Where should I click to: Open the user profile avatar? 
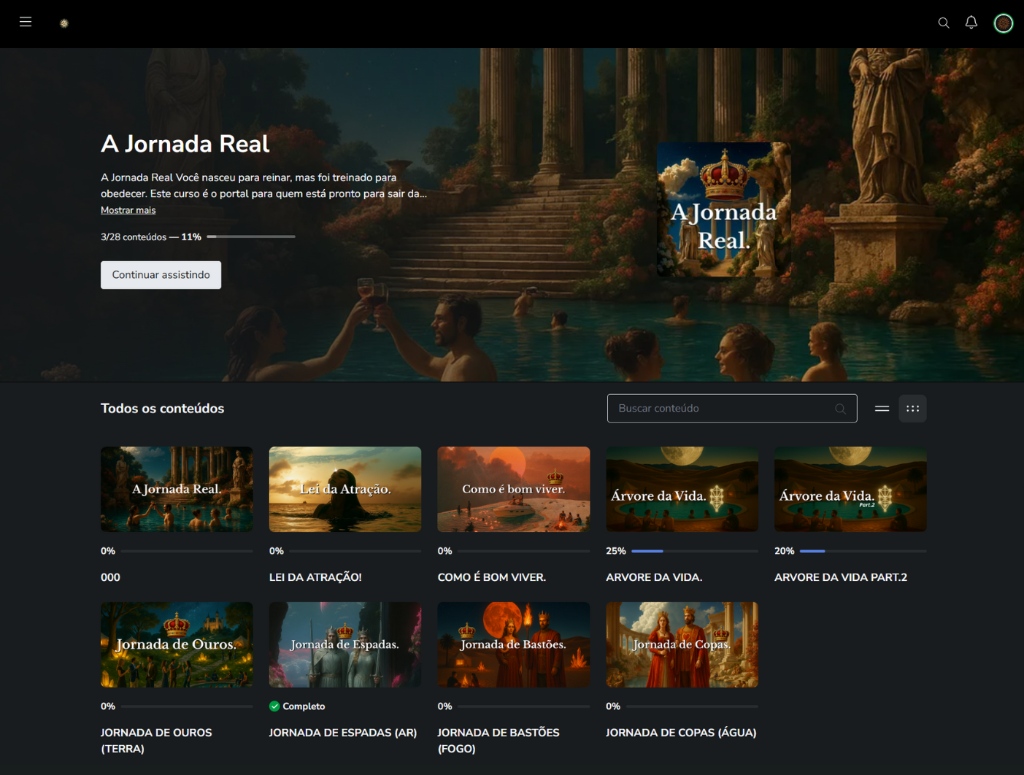click(x=1003, y=23)
